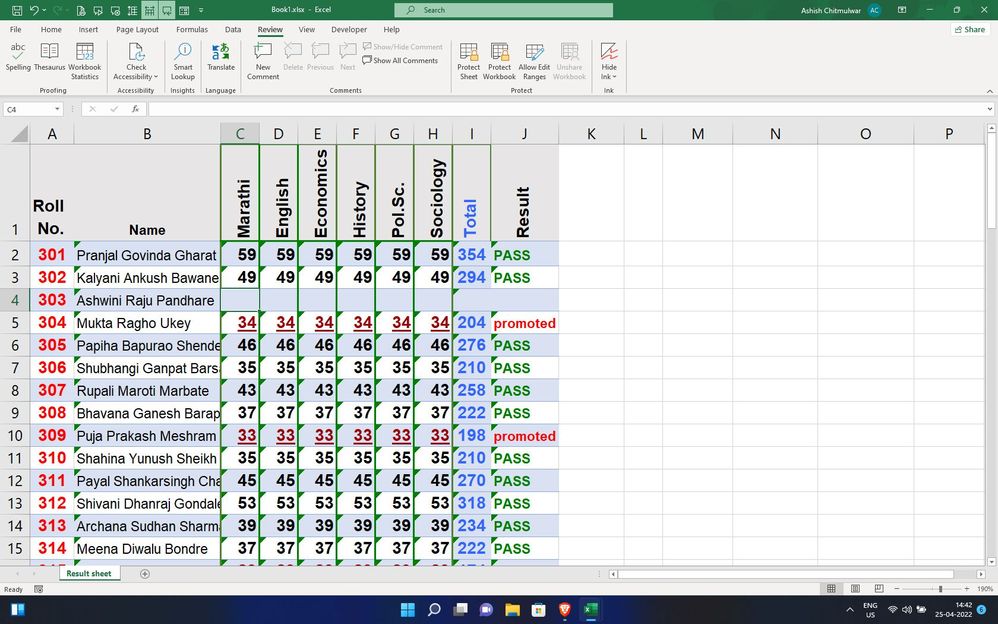998x624 pixels.
Task: Open Smart Lookup
Action: click(183, 61)
